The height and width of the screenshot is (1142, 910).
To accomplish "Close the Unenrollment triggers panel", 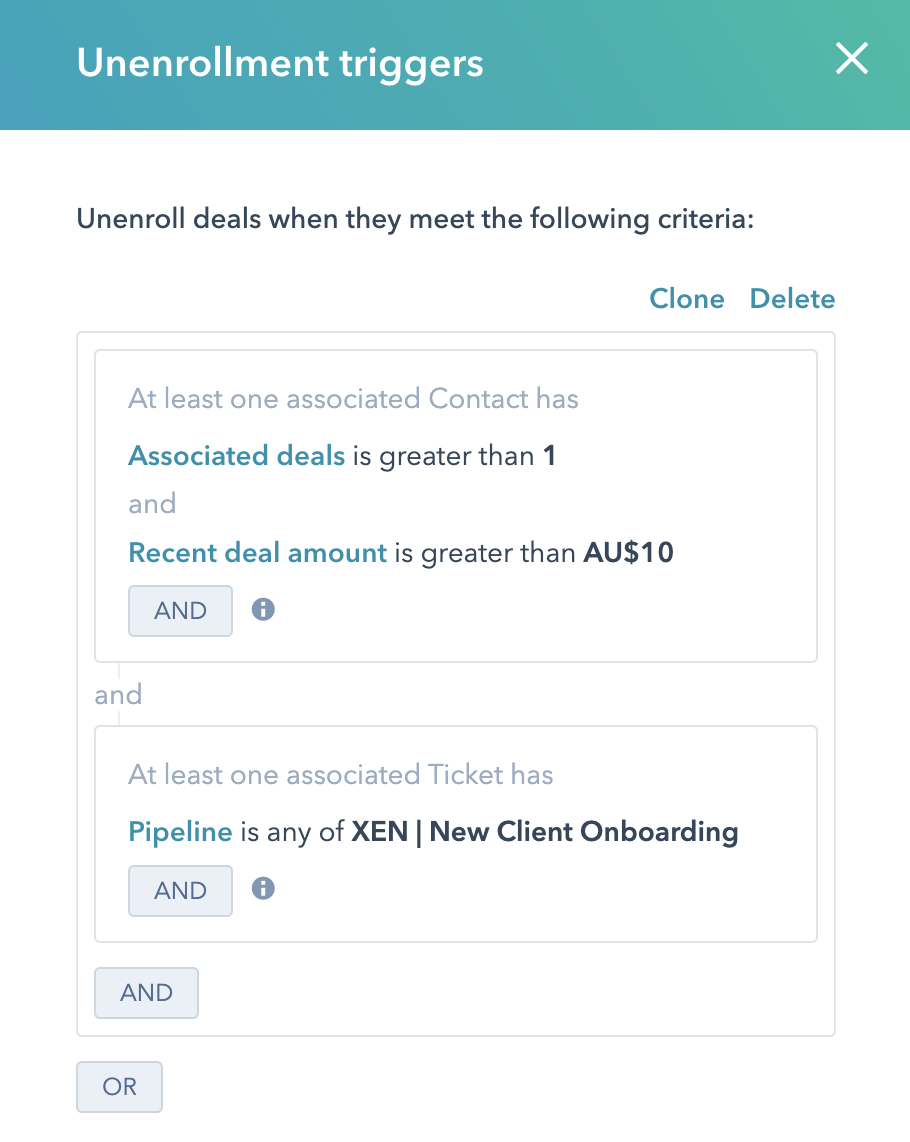I will tap(851, 61).
